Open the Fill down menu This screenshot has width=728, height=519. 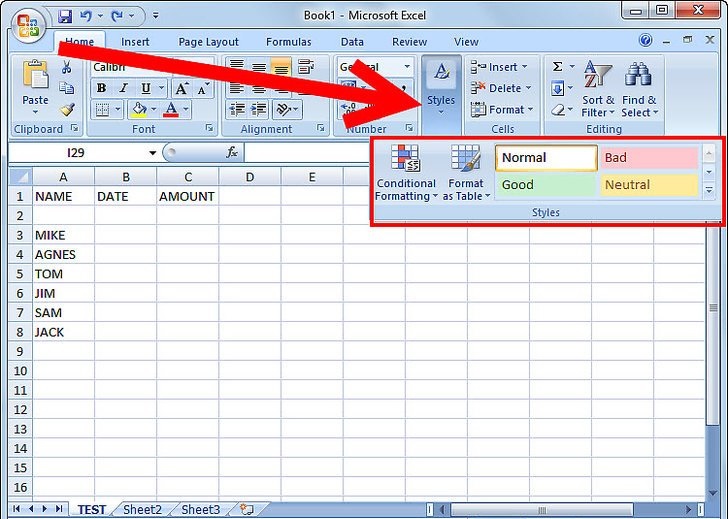click(562, 88)
